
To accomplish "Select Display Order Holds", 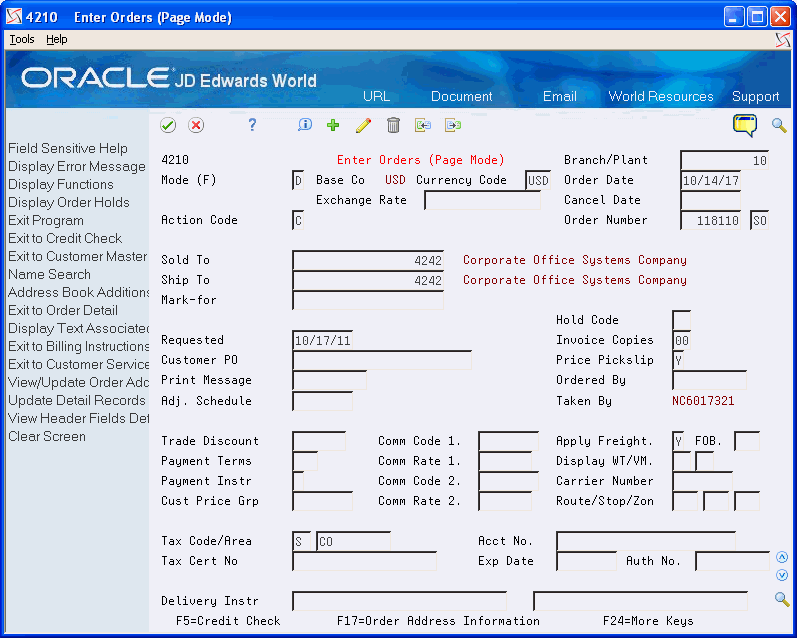I will pos(69,202).
